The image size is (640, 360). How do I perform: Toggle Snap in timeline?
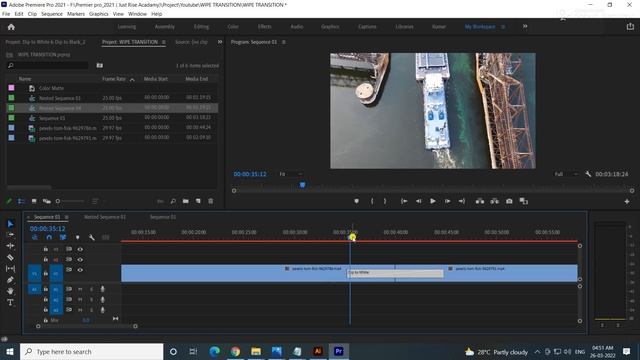[49, 237]
